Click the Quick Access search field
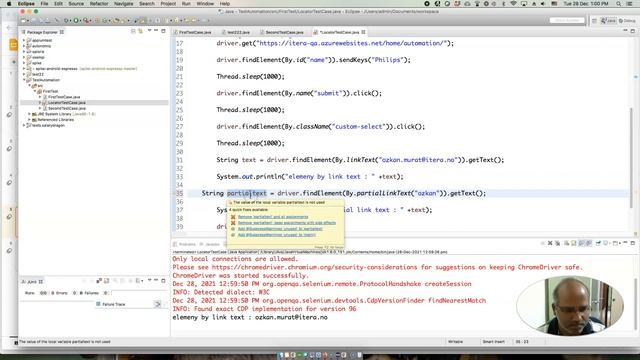The image size is (640, 360). pos(567,20)
